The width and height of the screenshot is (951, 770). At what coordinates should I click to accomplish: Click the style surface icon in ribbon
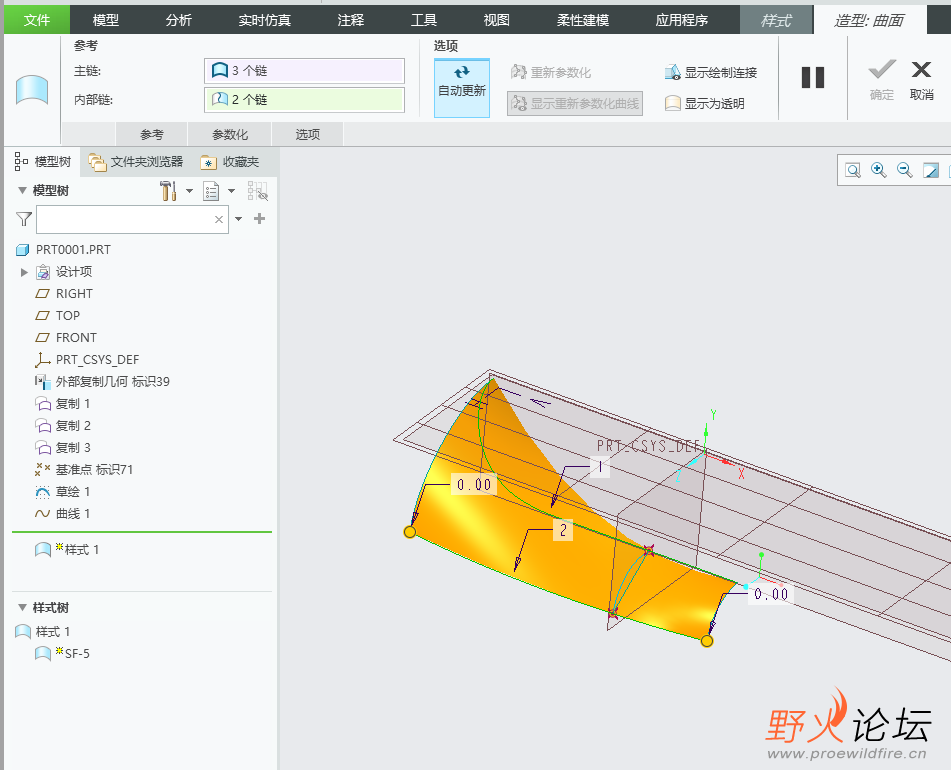(x=32, y=90)
